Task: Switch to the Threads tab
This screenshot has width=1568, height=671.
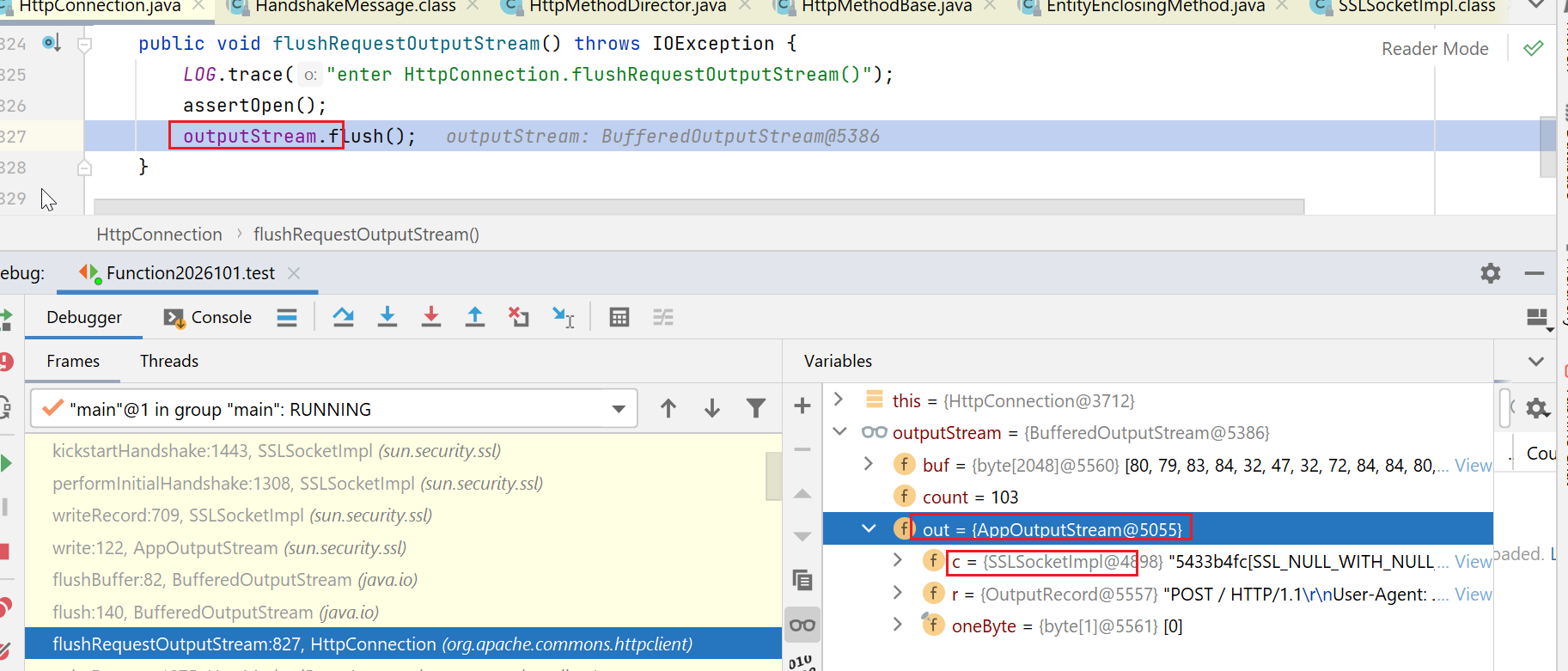Action: tap(169, 361)
